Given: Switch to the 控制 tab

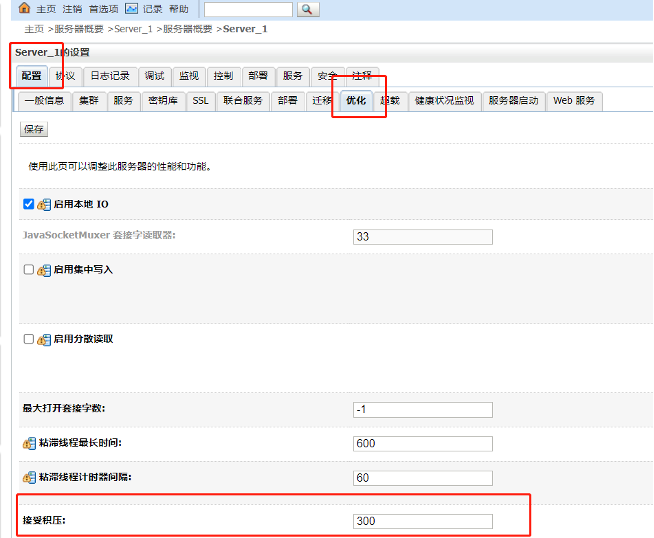Looking at the screenshot, I should [x=223, y=76].
